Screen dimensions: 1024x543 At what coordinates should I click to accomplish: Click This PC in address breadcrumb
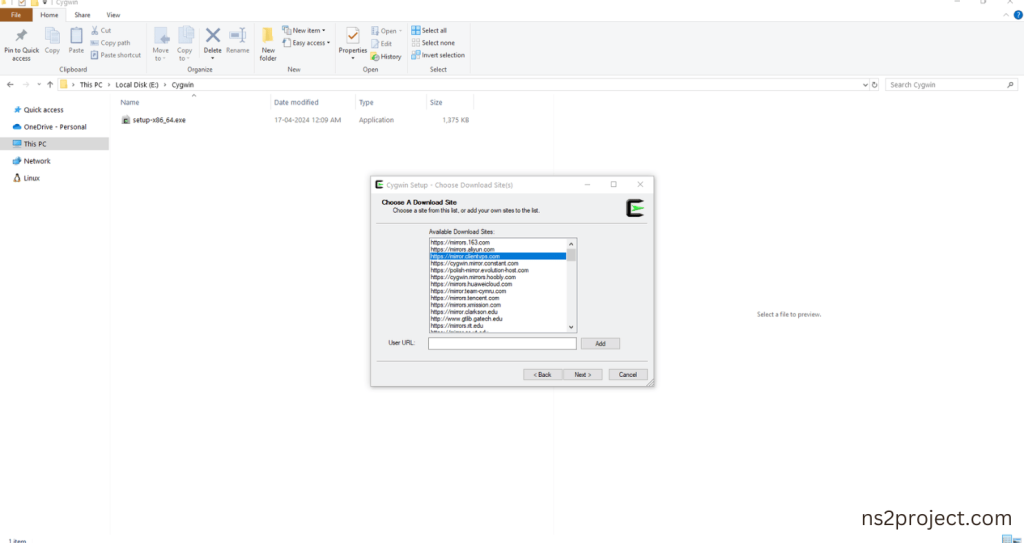pyautogui.click(x=91, y=84)
